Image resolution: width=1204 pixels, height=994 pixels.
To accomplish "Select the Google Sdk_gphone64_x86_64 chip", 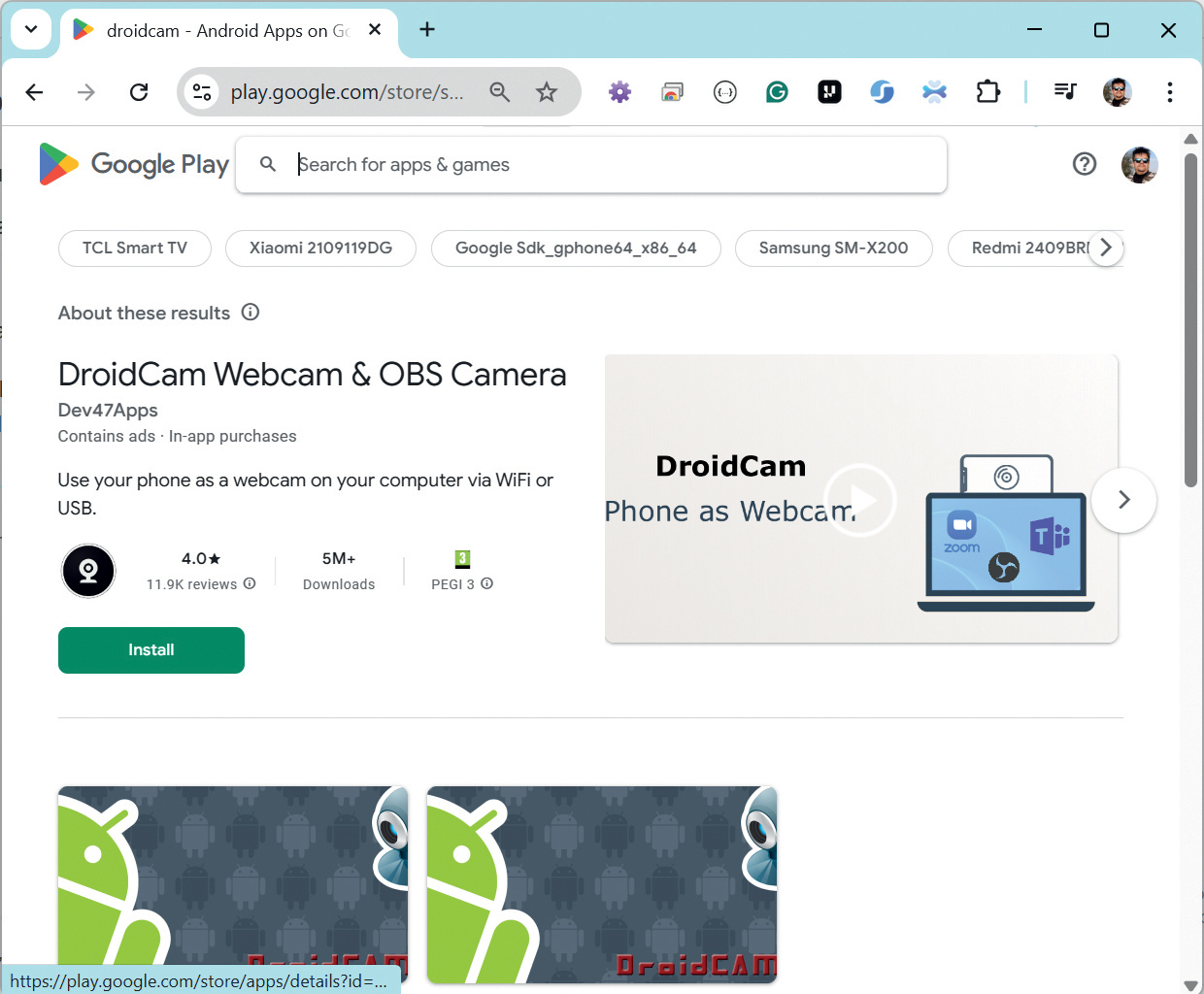I will pos(576,248).
